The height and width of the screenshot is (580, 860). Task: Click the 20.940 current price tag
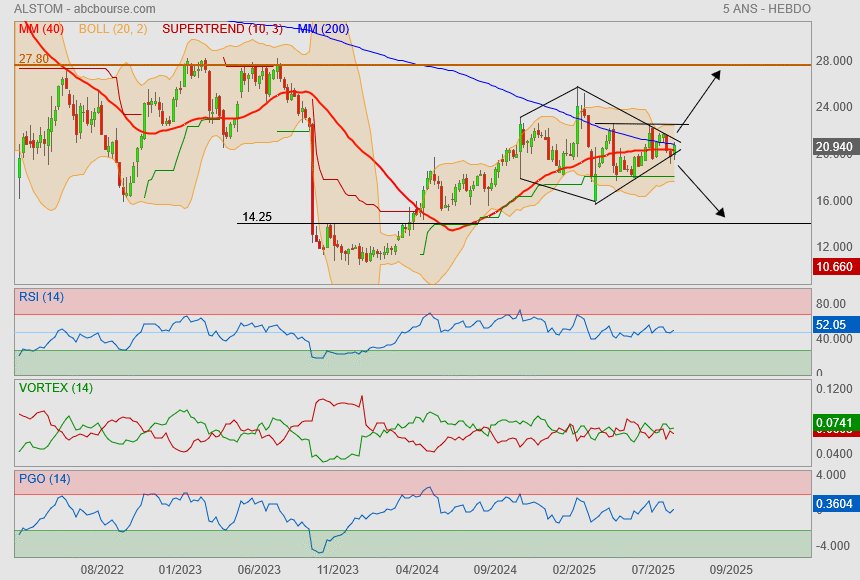pos(834,148)
